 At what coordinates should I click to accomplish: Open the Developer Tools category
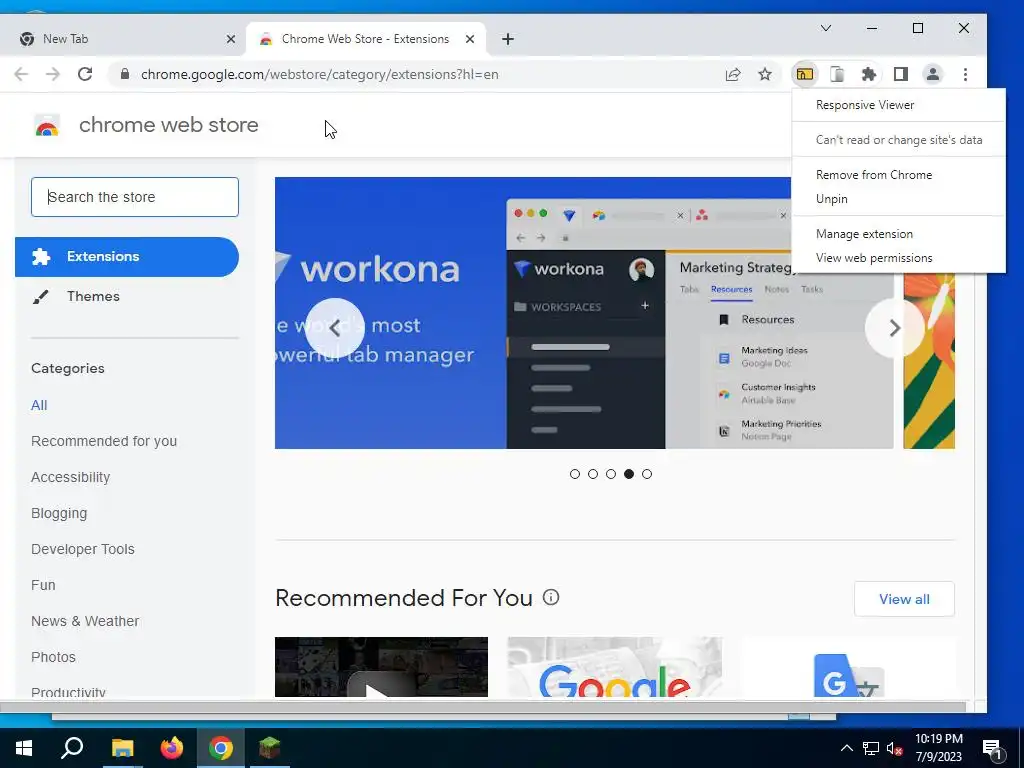click(x=83, y=549)
